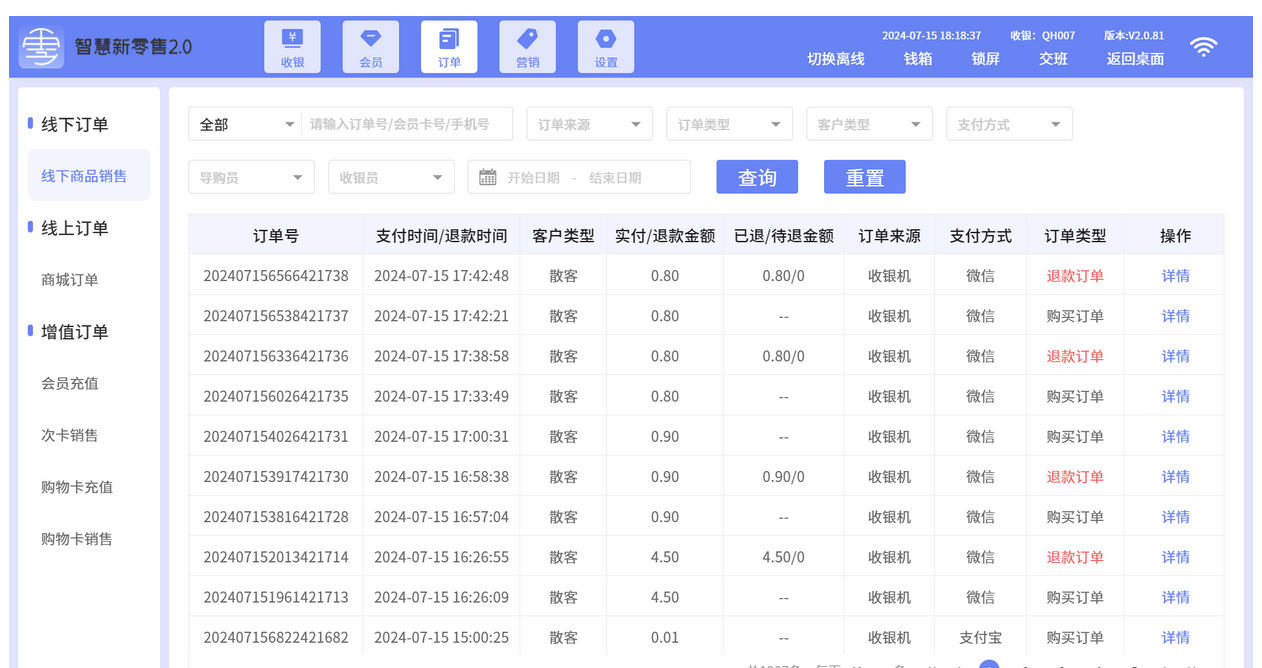The image size is (1262, 668).
Task: Click the 智慧新零售 app logo
Action: 41,47
